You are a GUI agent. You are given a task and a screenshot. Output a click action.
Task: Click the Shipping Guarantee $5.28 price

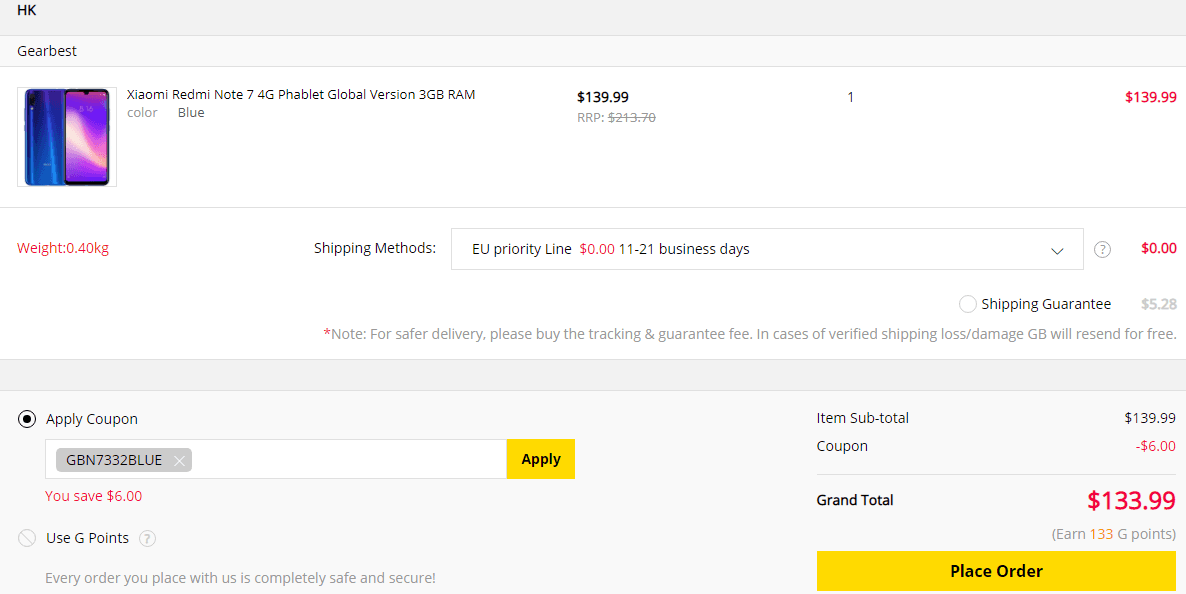point(1159,304)
